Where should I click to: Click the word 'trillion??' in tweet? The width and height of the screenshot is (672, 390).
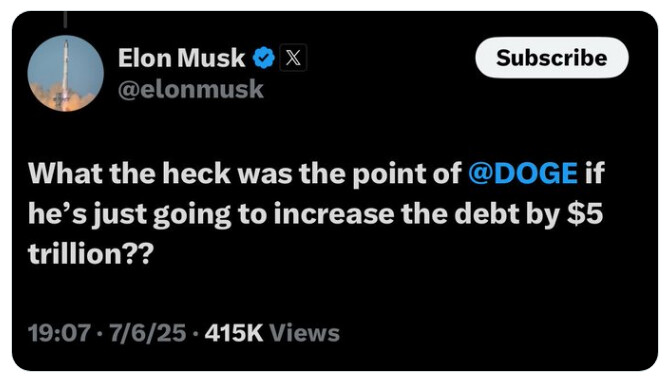point(90,254)
